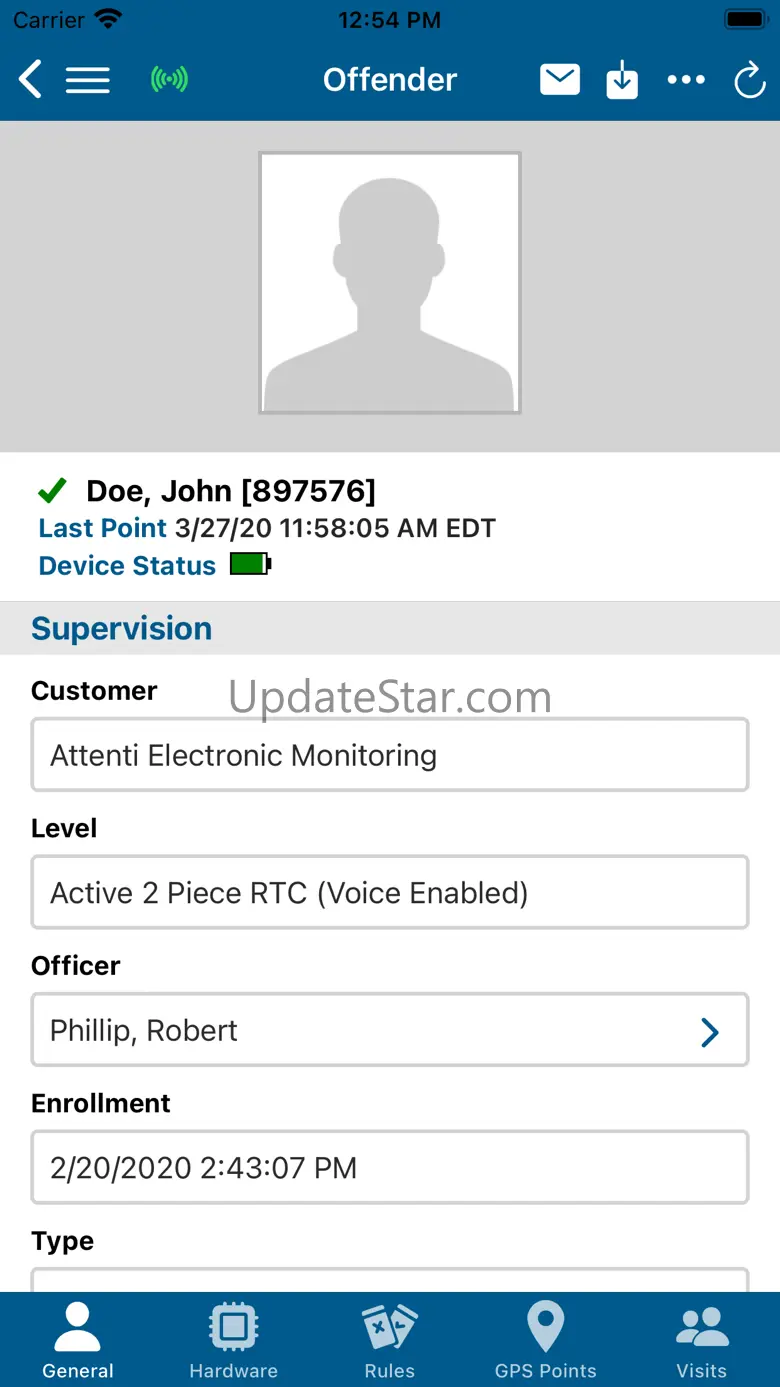Switch to the Hardware tab
The height and width of the screenshot is (1387, 780).
coord(234,1340)
